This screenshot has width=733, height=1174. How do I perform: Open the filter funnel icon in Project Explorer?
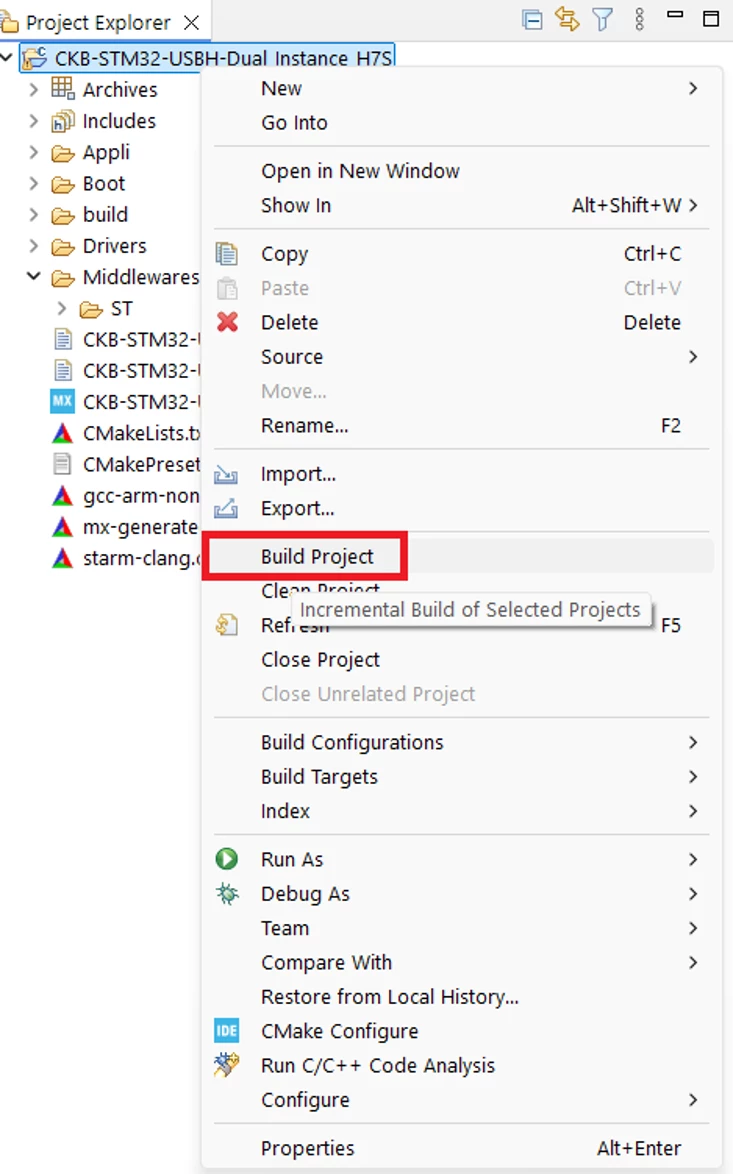coord(603,19)
